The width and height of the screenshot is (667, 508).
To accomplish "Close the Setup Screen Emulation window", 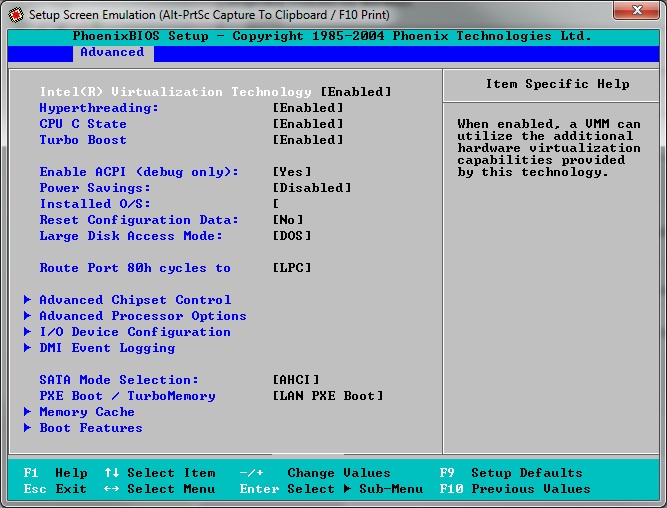I will coord(636,10).
